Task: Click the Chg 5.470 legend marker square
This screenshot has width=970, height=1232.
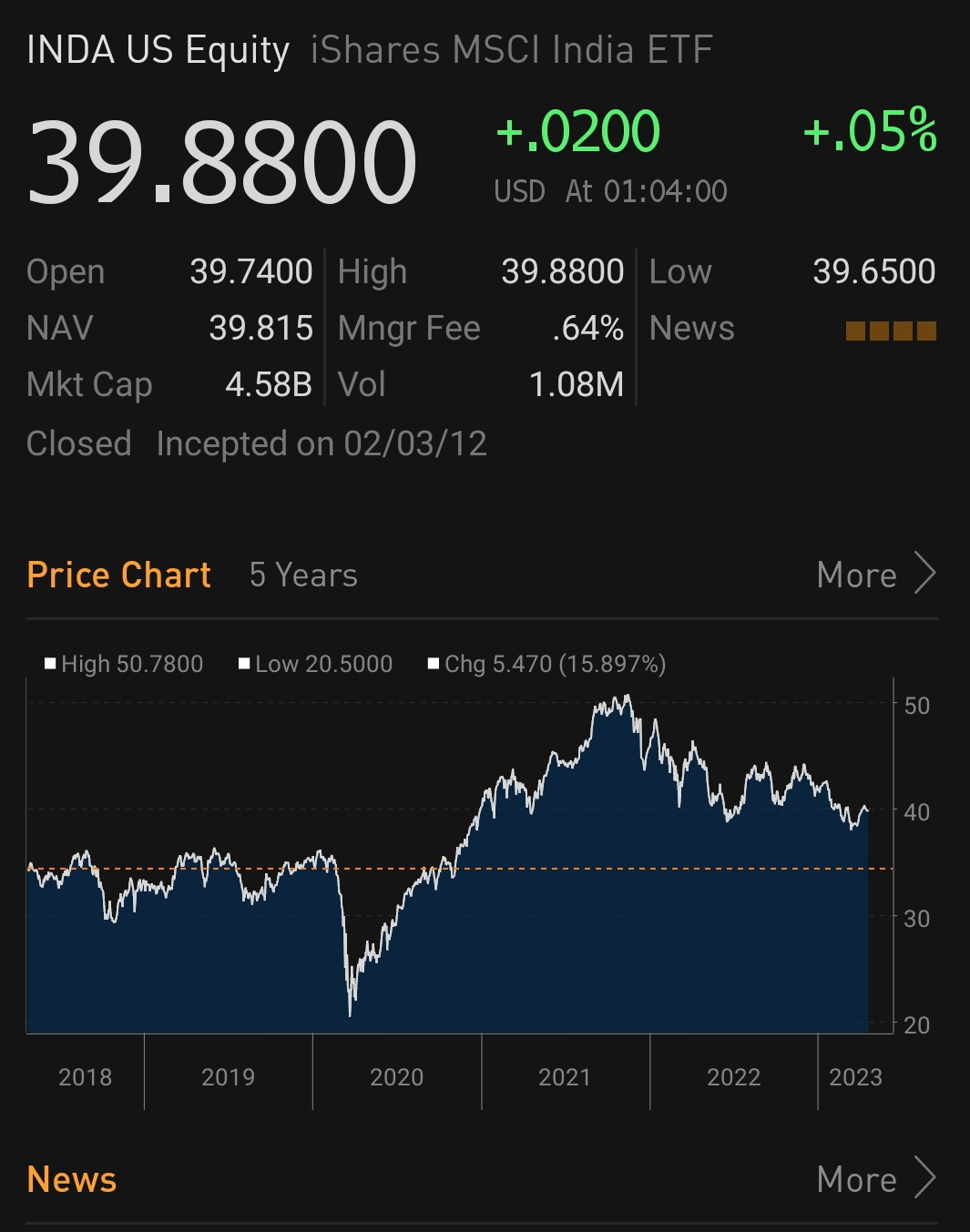Action: click(434, 664)
